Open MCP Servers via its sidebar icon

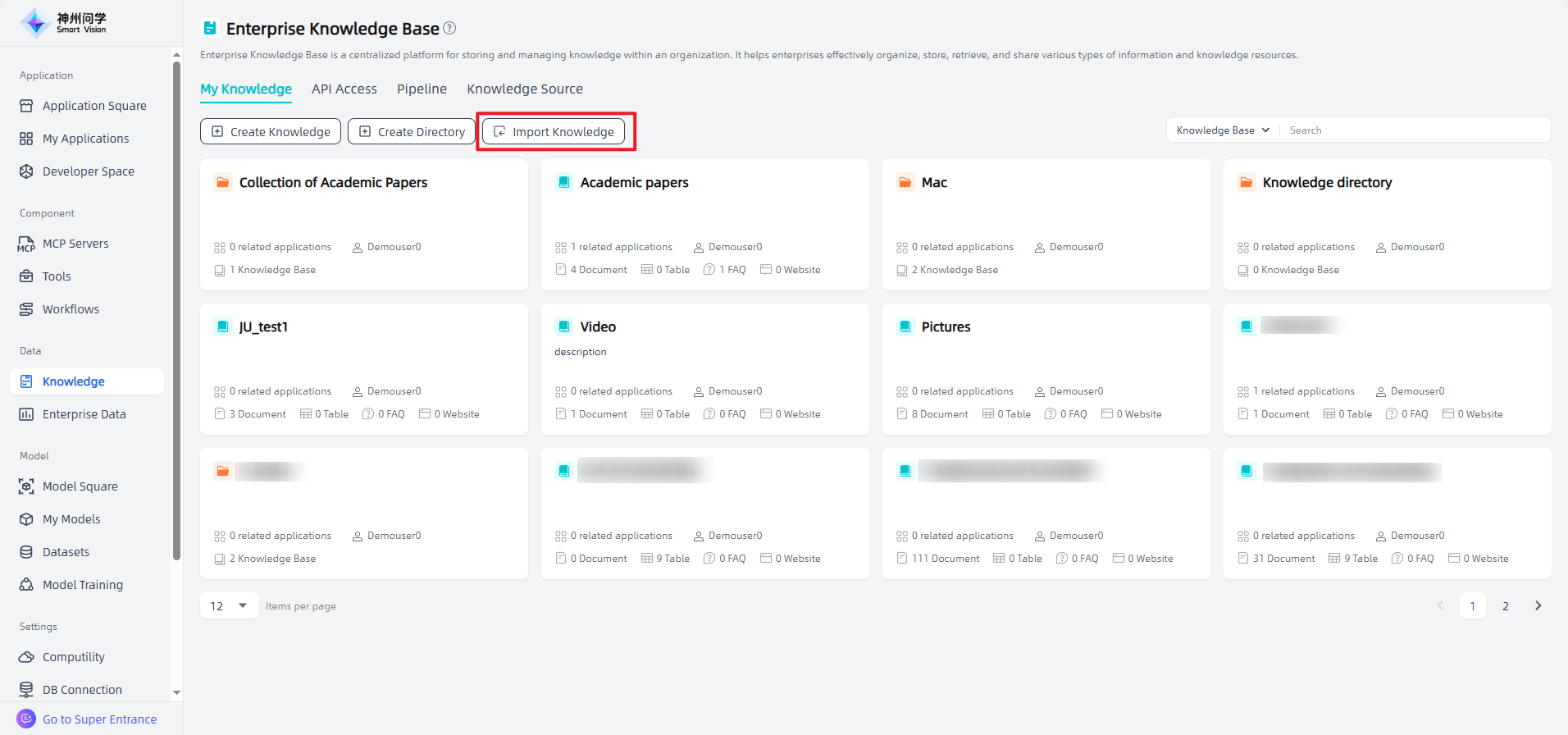point(26,244)
